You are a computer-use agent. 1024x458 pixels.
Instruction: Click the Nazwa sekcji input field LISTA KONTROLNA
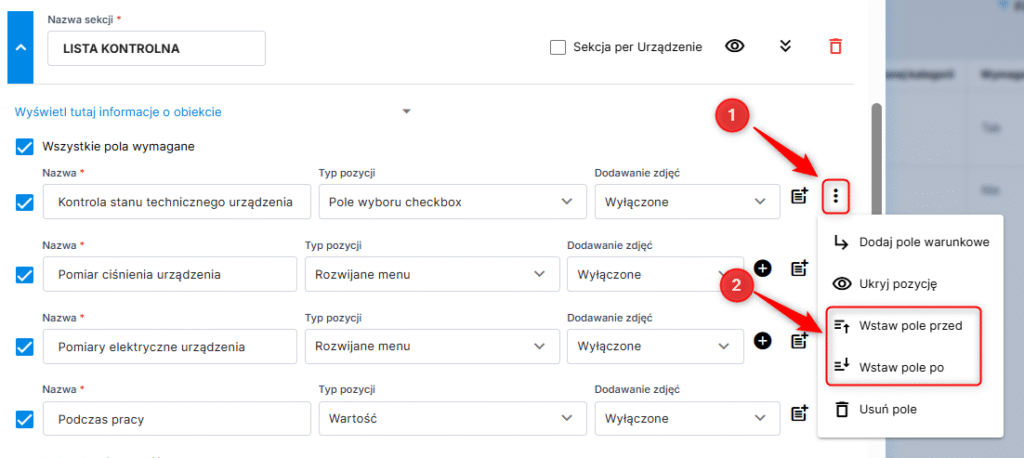pyautogui.click(x=157, y=48)
